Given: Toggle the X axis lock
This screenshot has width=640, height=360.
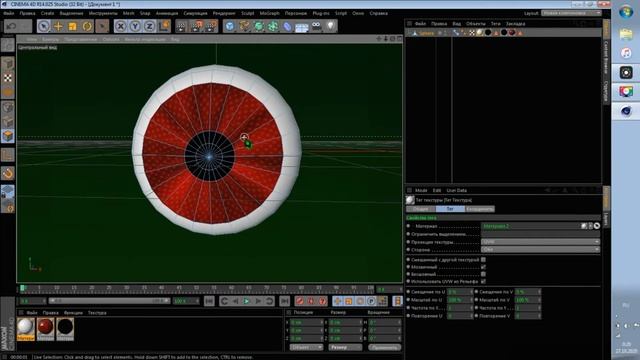Looking at the screenshot, I should pos(120,26).
